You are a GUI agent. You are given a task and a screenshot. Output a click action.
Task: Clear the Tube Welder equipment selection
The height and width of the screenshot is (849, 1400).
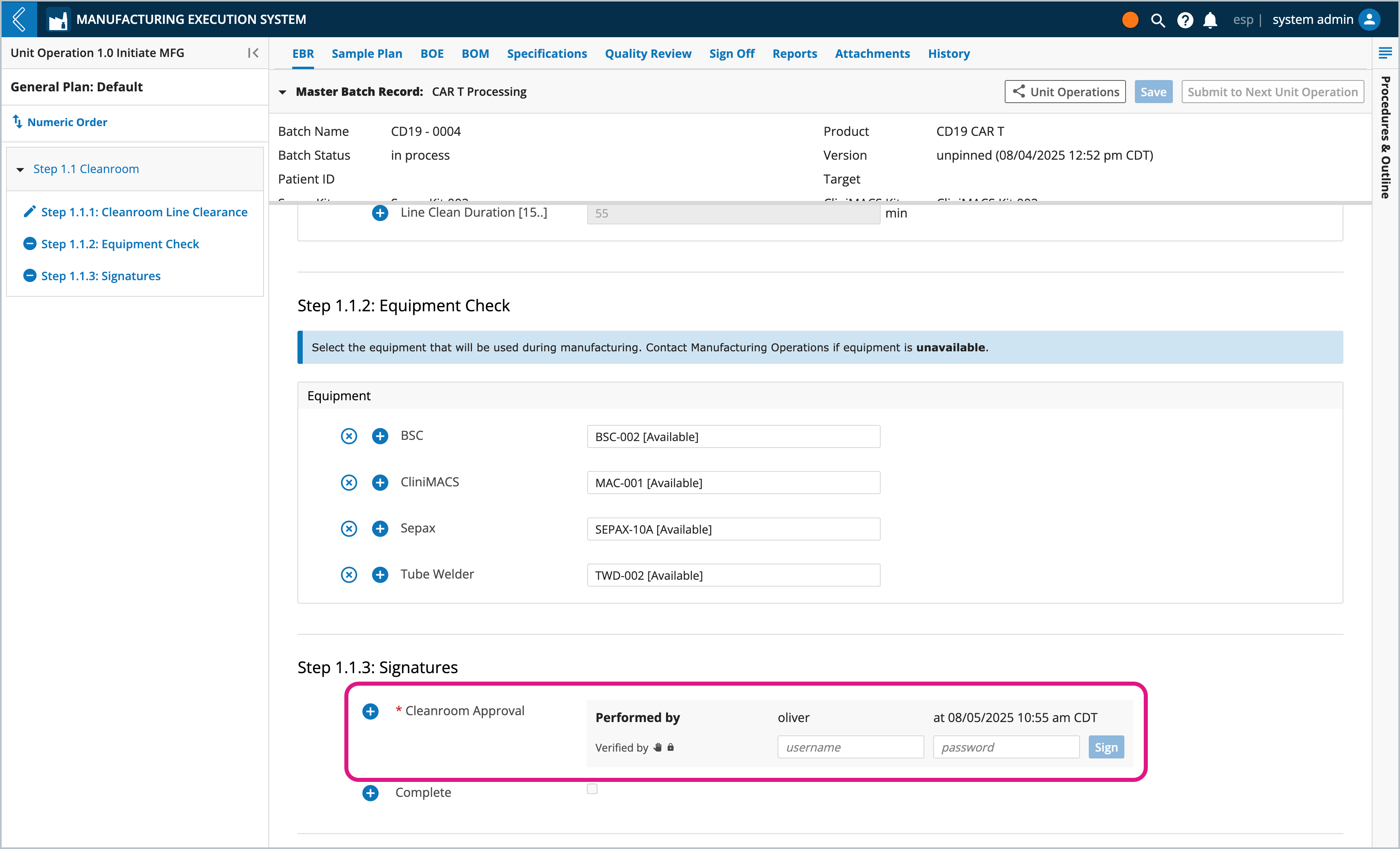tap(349, 574)
